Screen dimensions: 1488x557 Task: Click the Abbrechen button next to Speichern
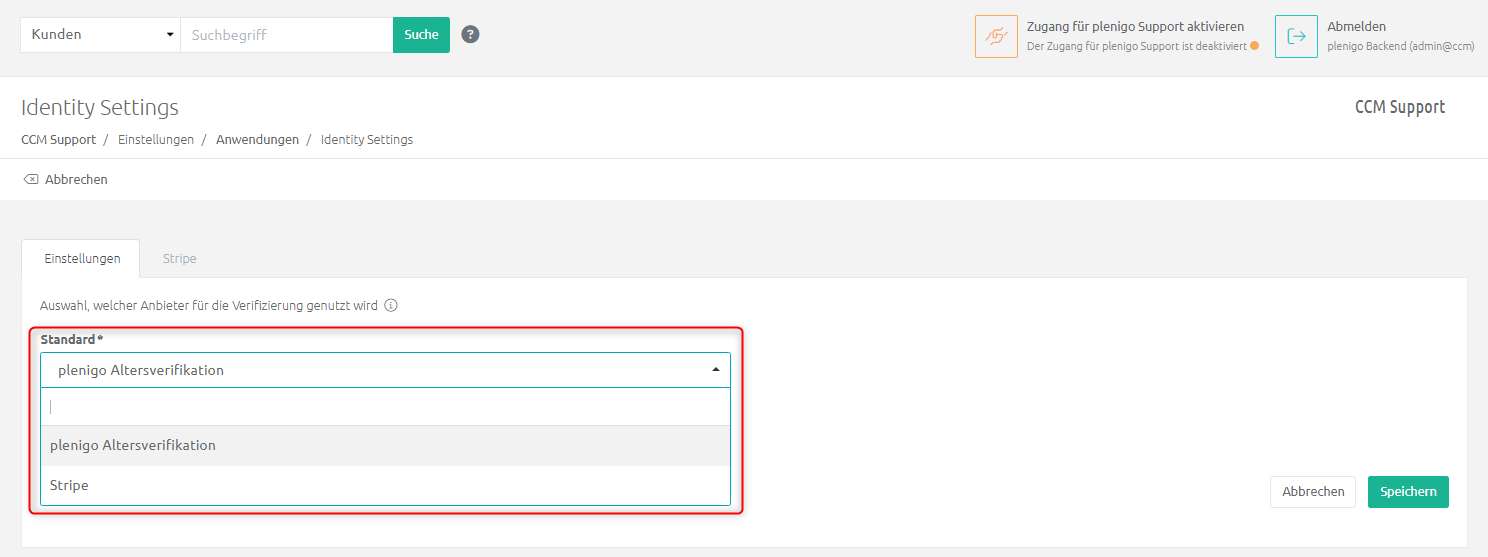coord(1313,492)
